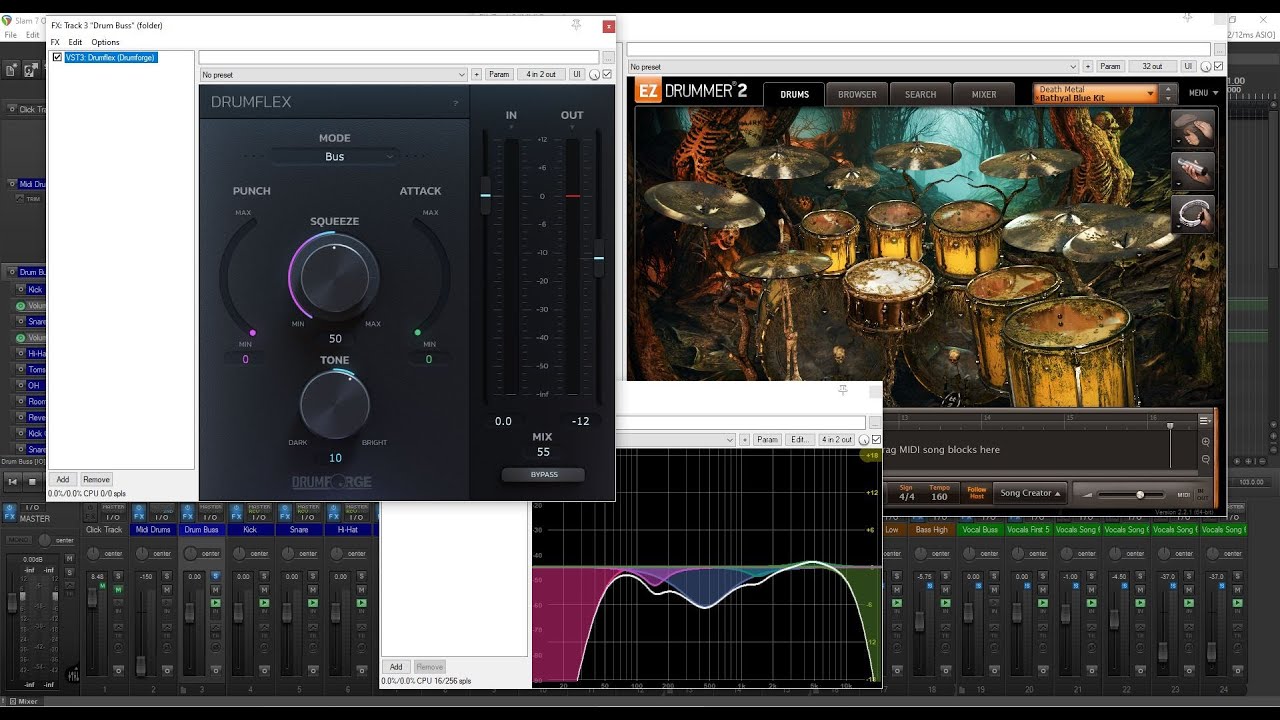Open EZdrummer MENU dropdown
Viewport: 1280px width, 720px height.
coord(1204,94)
